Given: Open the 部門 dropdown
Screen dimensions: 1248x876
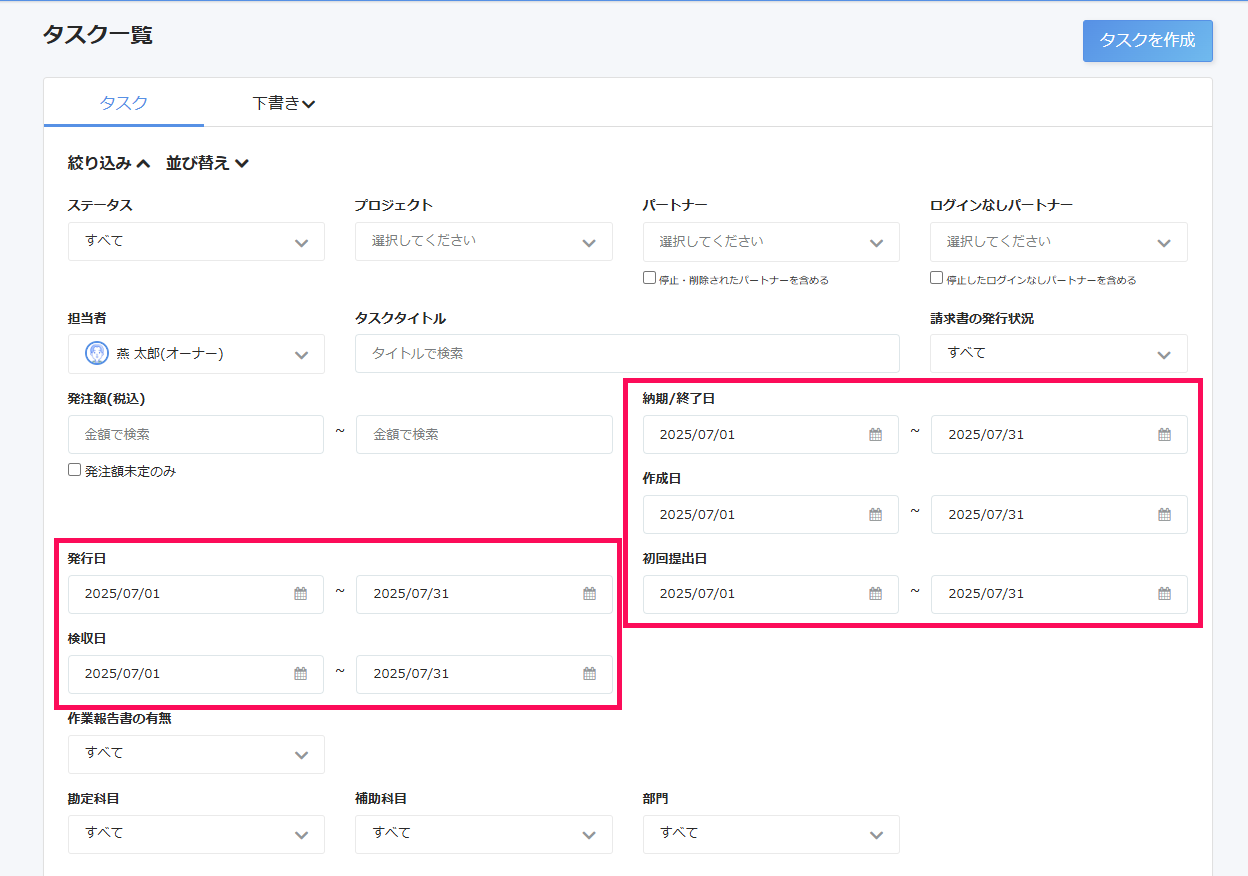Looking at the screenshot, I should tap(771, 834).
